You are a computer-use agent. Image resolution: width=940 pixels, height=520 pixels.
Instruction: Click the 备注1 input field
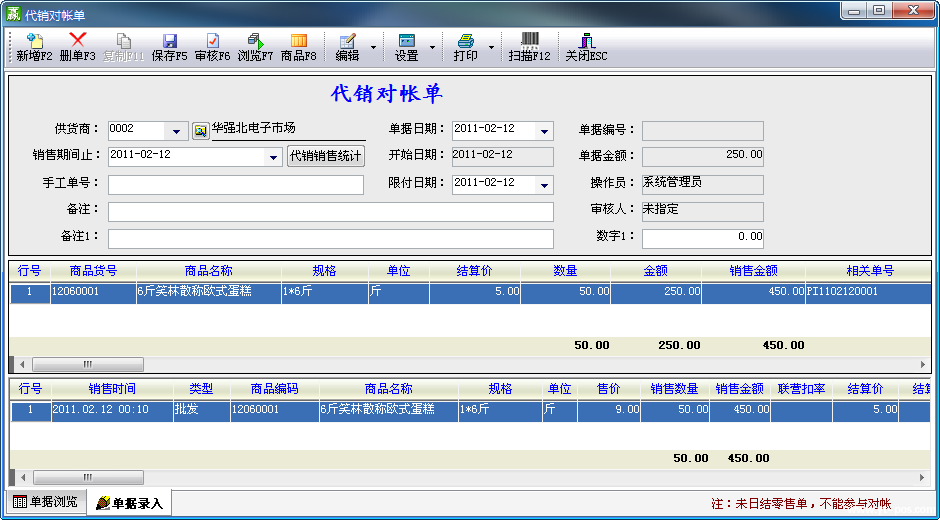pyautogui.click(x=331, y=239)
